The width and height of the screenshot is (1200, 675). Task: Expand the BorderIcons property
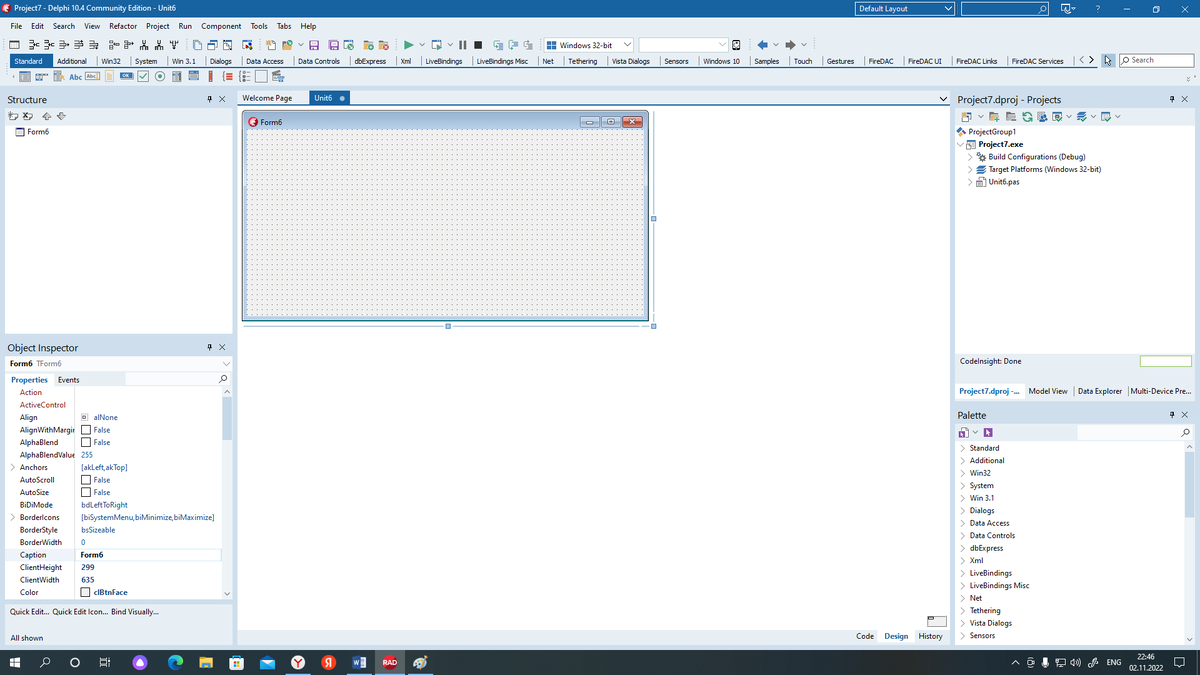13,517
